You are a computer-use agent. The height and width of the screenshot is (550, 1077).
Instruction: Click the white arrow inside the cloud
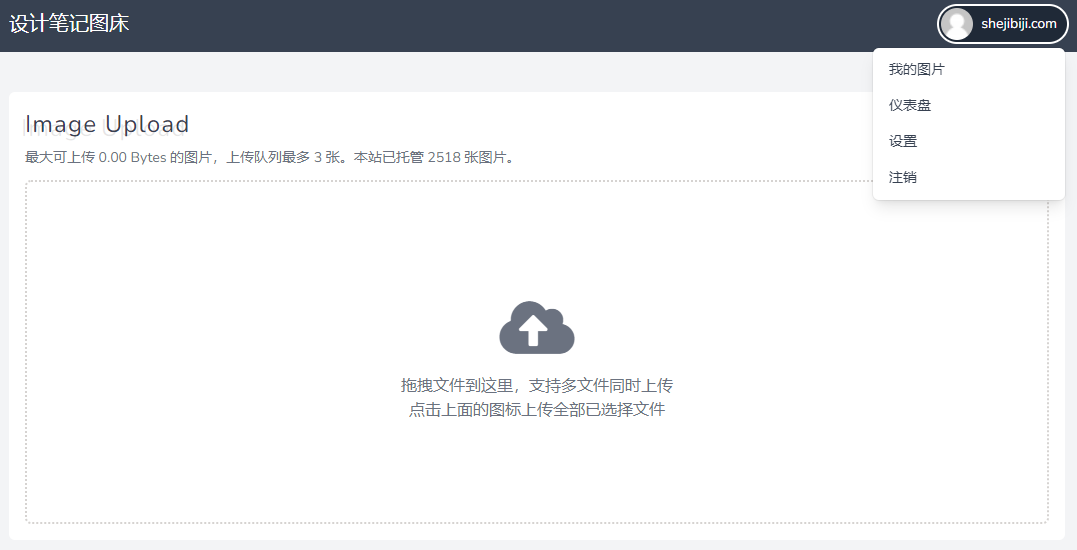click(x=534, y=330)
